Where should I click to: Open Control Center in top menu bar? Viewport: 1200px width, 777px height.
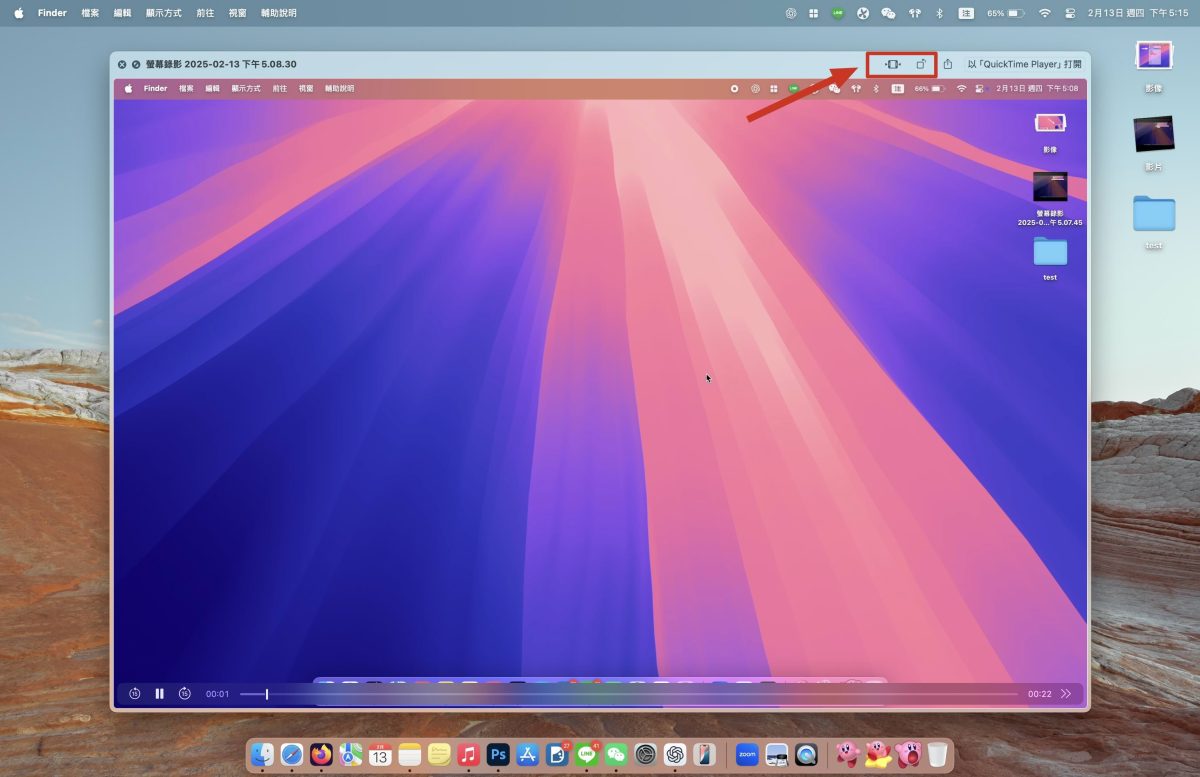(x=1070, y=13)
